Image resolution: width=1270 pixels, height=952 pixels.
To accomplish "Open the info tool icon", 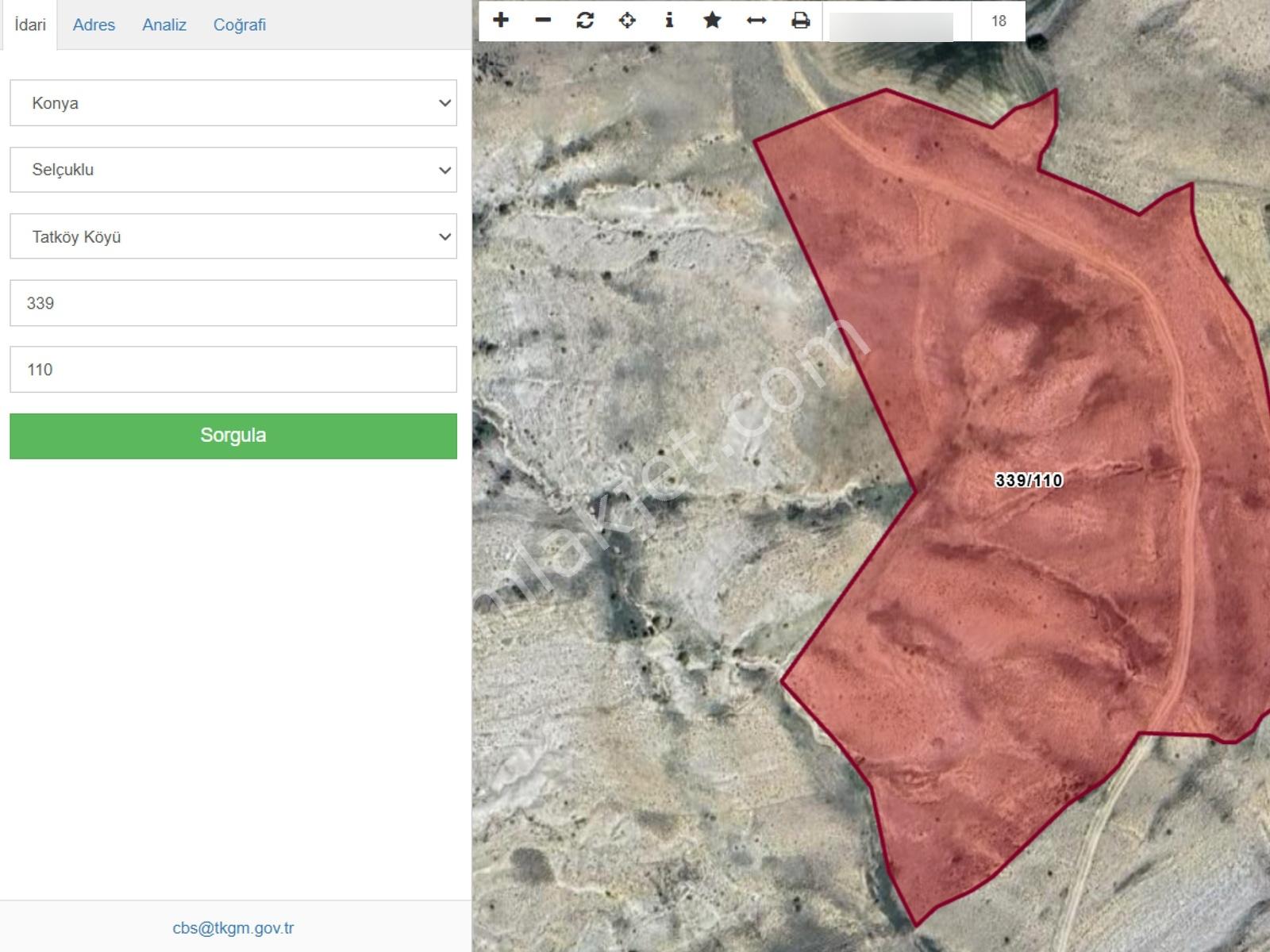I will pos(669,21).
